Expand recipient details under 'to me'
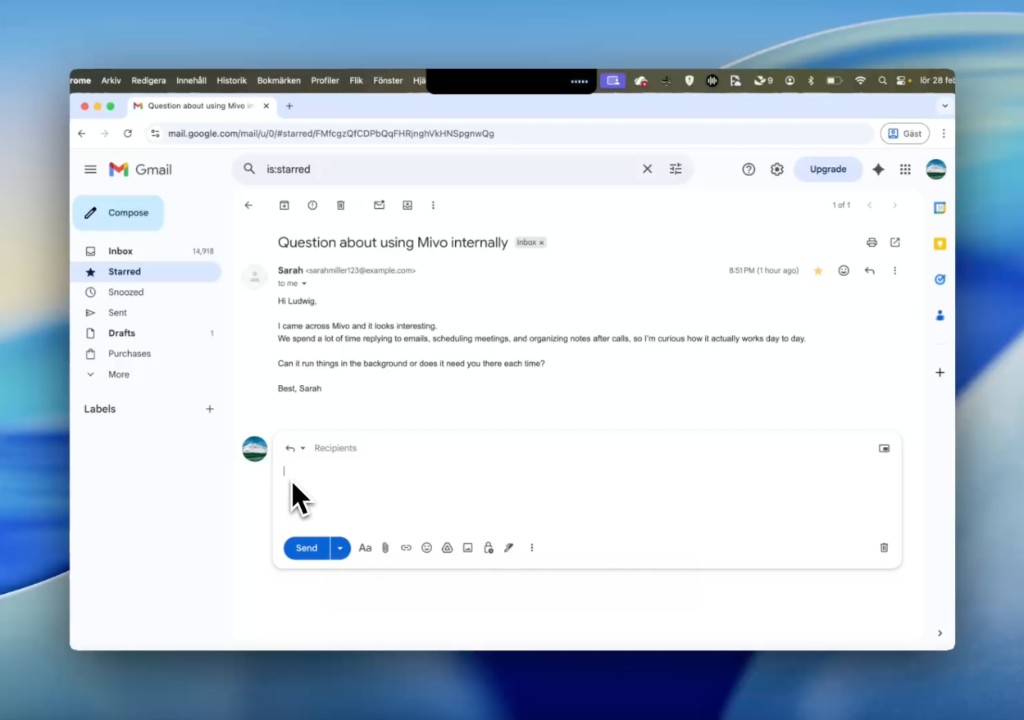Image resolution: width=1024 pixels, height=720 pixels. pos(304,284)
